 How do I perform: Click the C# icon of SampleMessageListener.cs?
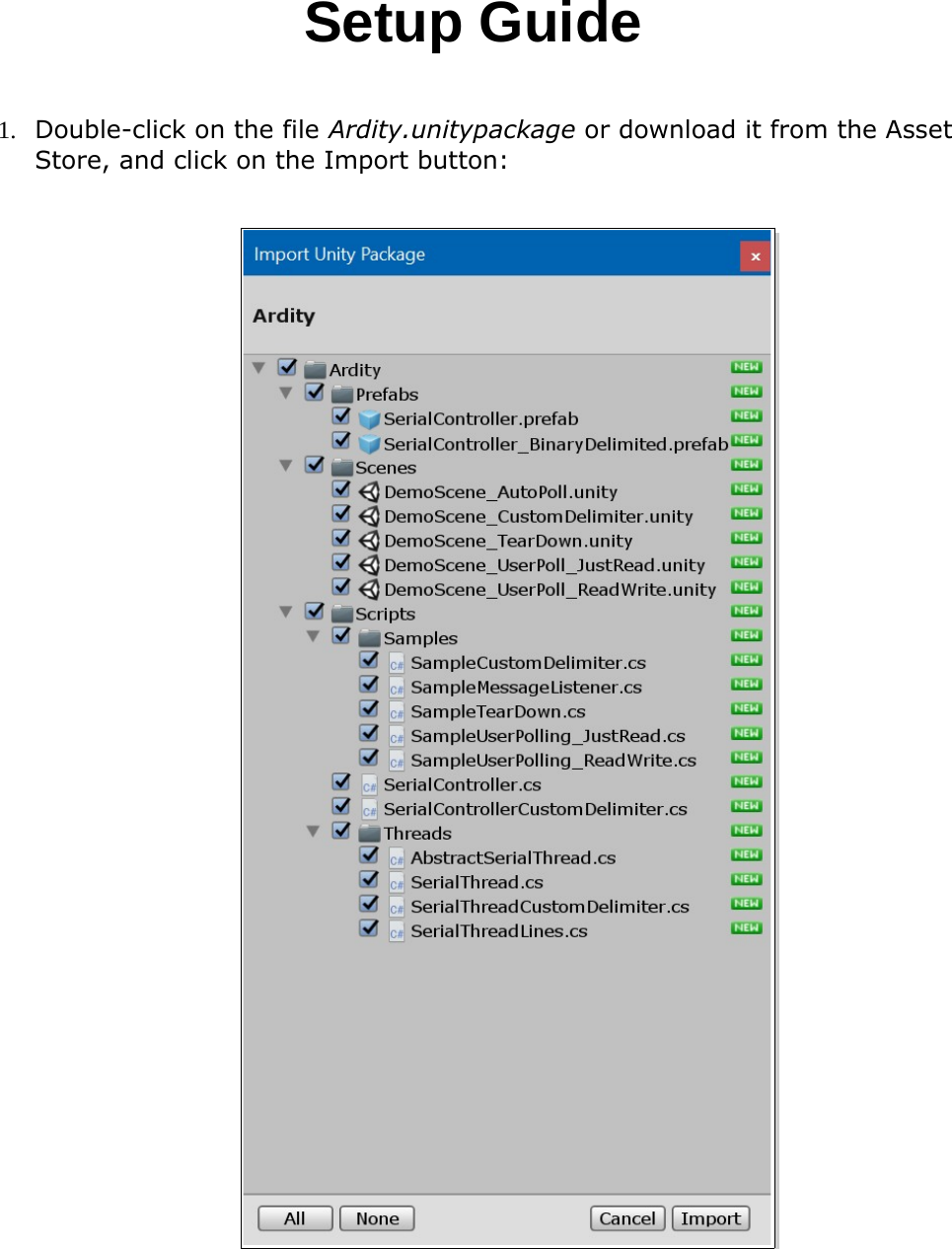[x=397, y=688]
